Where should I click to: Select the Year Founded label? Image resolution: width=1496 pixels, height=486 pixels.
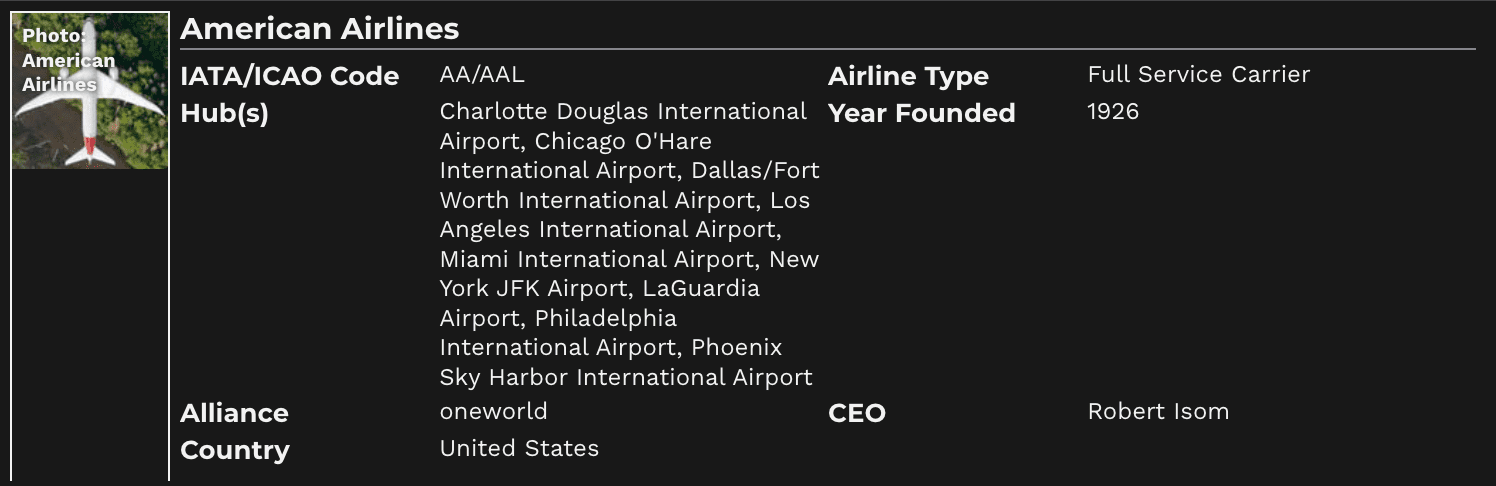point(922,113)
